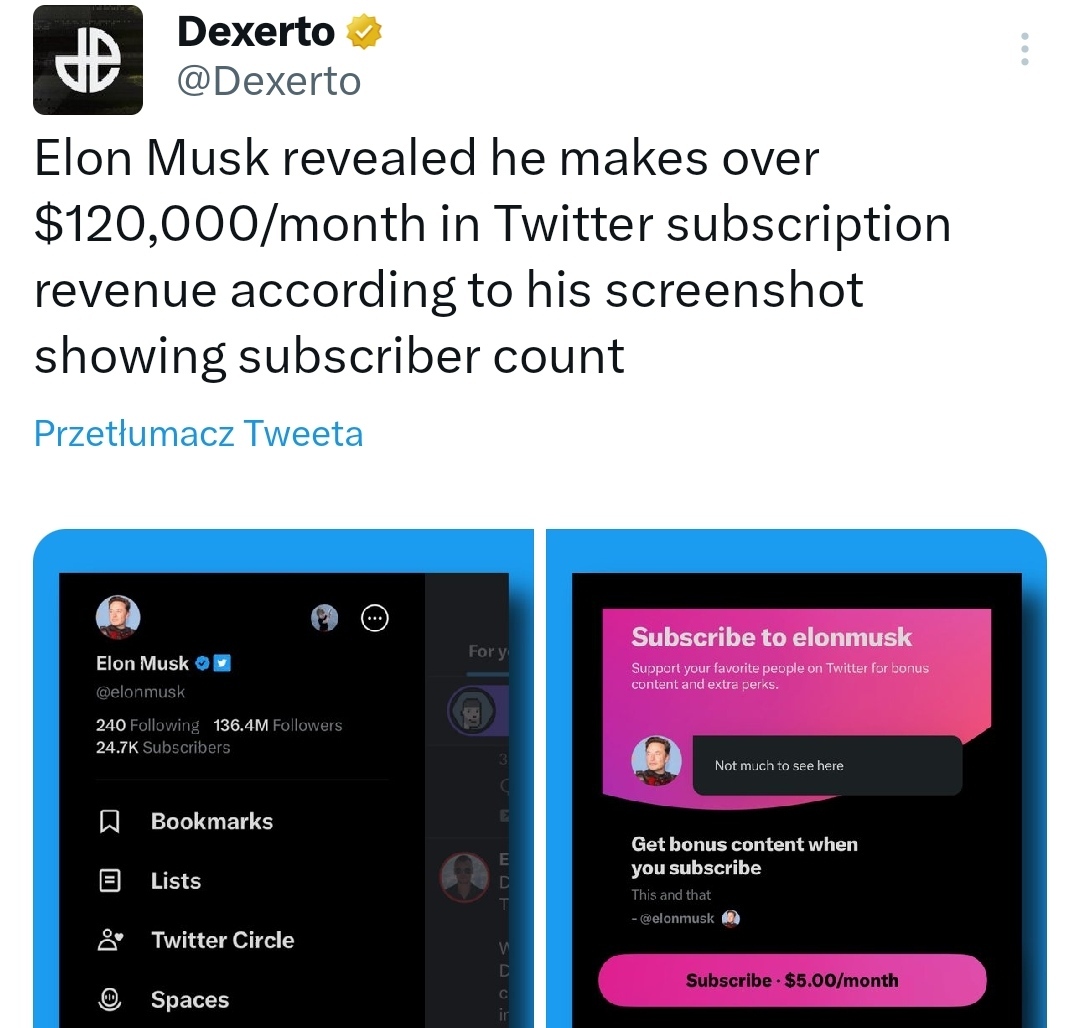This screenshot has width=1080, height=1028.
Task: Click the @Dexerto handle
Action: pos(269,81)
